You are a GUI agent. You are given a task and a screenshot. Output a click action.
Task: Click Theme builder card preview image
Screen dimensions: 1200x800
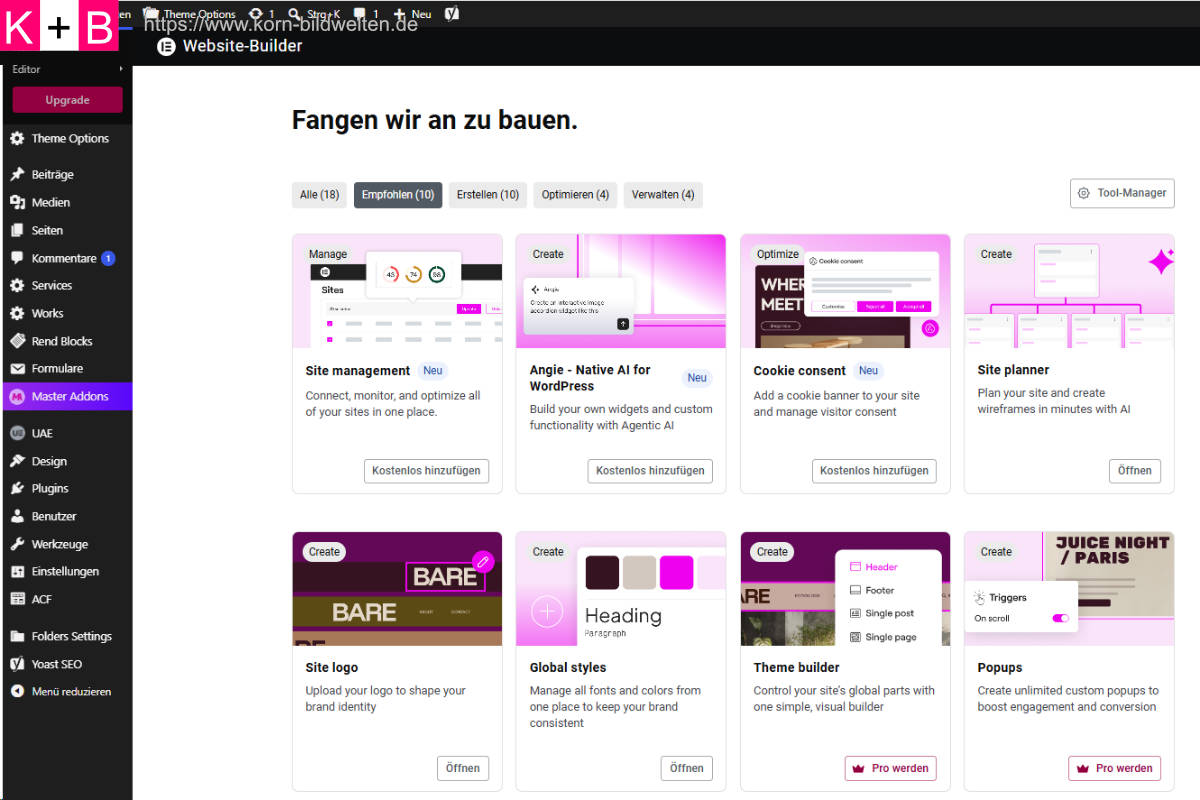point(845,589)
